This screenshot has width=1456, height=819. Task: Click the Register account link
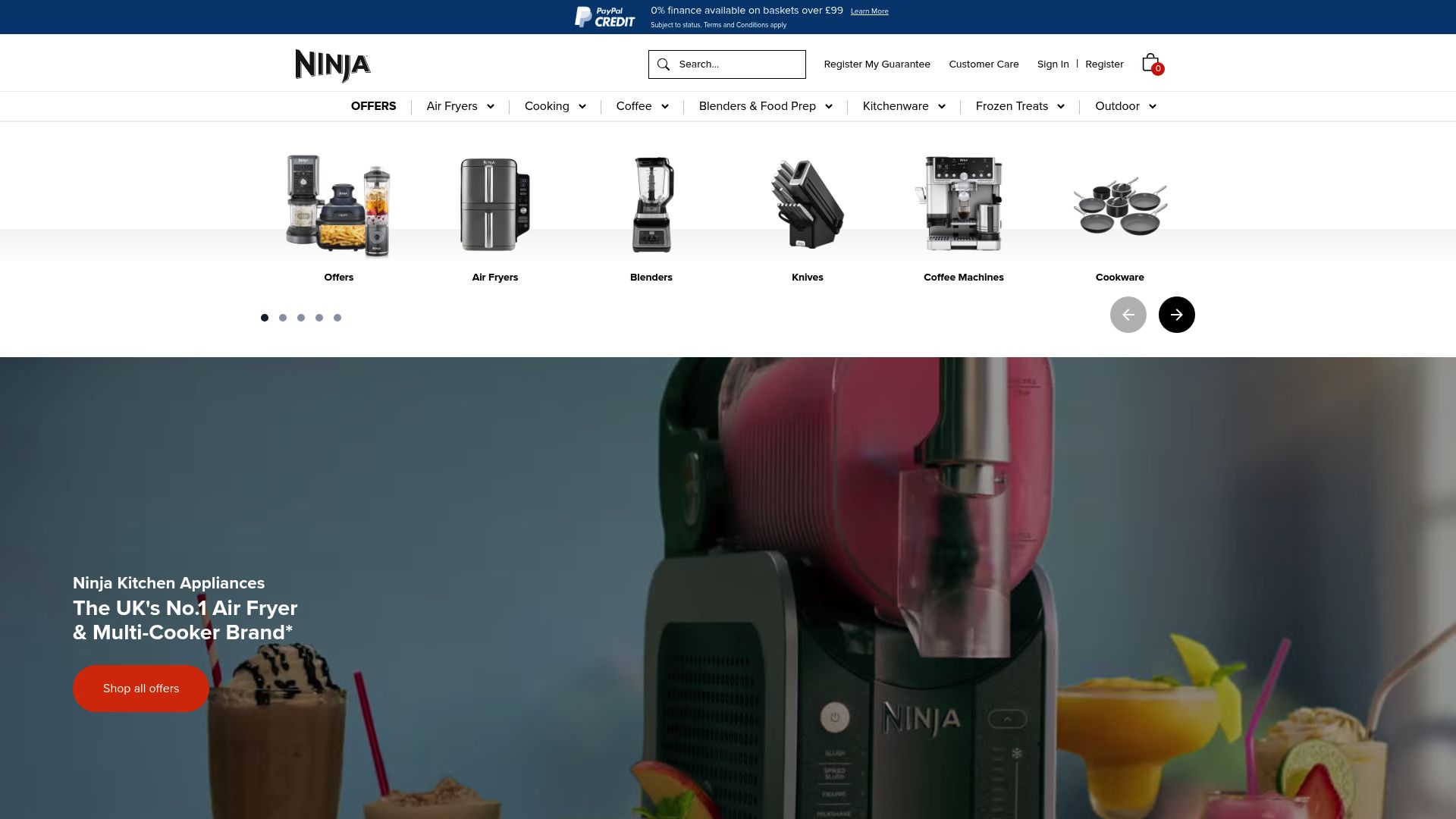tap(1104, 64)
